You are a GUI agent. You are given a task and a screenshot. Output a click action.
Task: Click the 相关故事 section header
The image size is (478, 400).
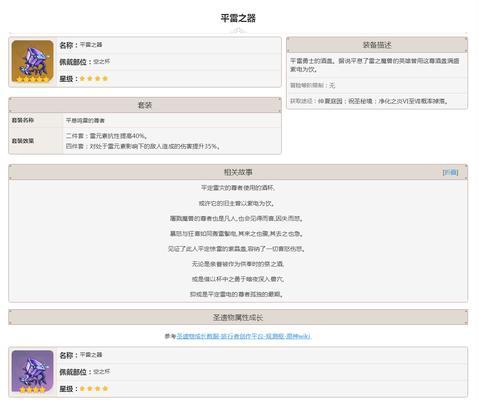(238, 172)
